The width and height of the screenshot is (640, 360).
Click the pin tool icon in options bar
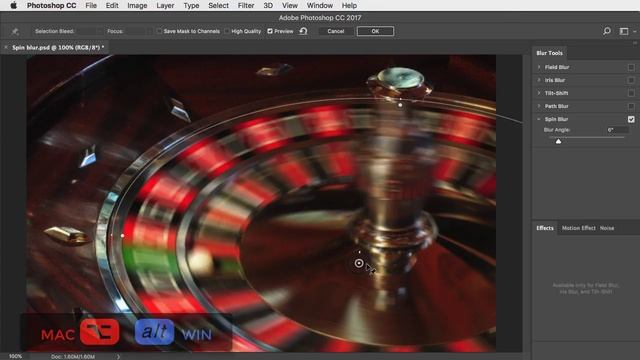(x=15, y=31)
